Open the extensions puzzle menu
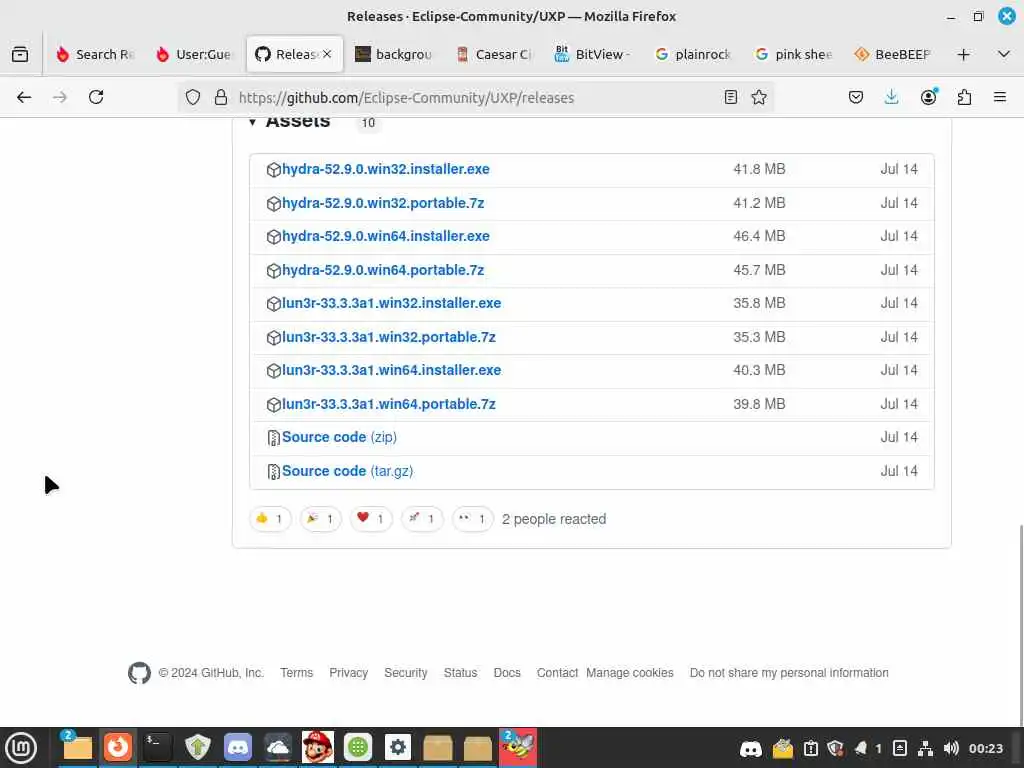The width and height of the screenshot is (1024, 768). coord(964,97)
